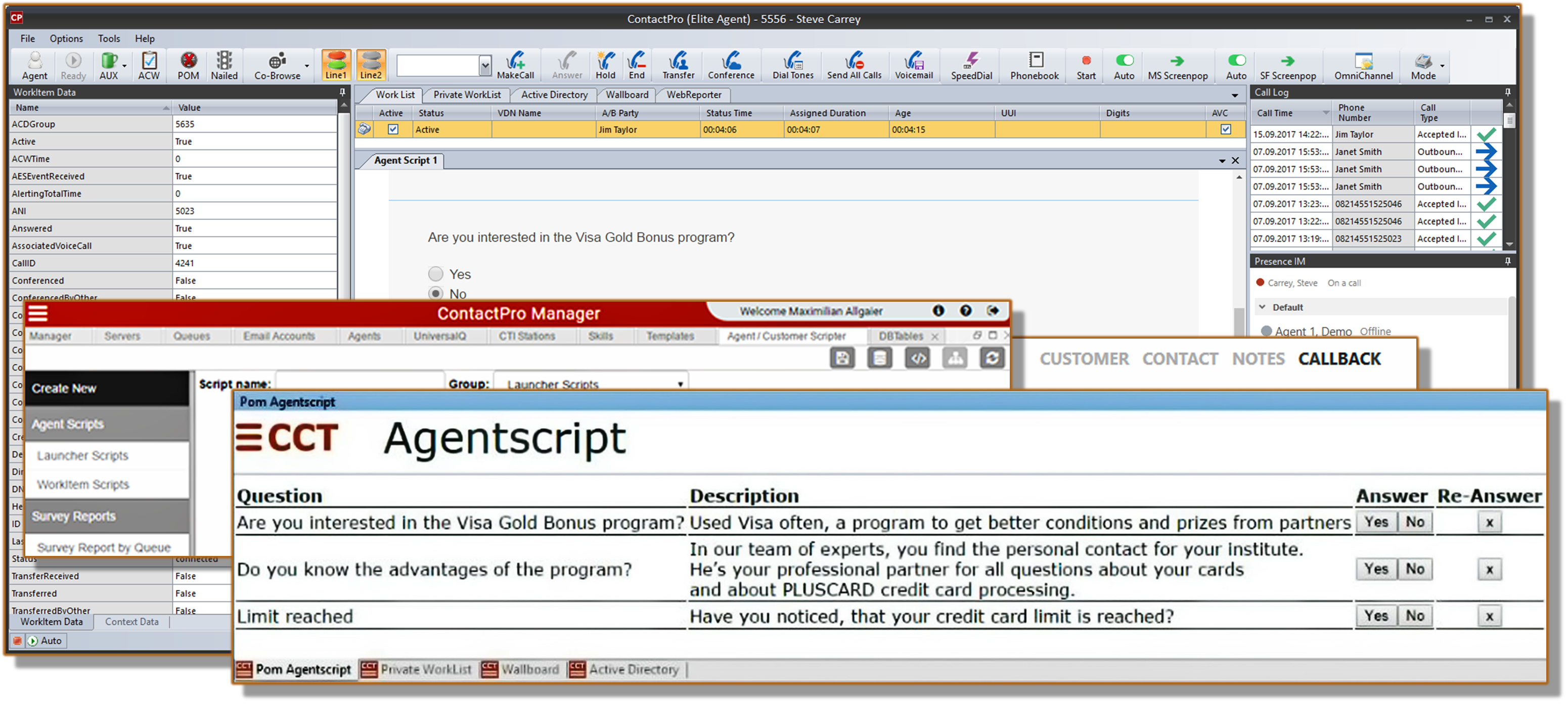
Task: Toggle the Auto switch next to MS Screenpop
Action: 1236,61
